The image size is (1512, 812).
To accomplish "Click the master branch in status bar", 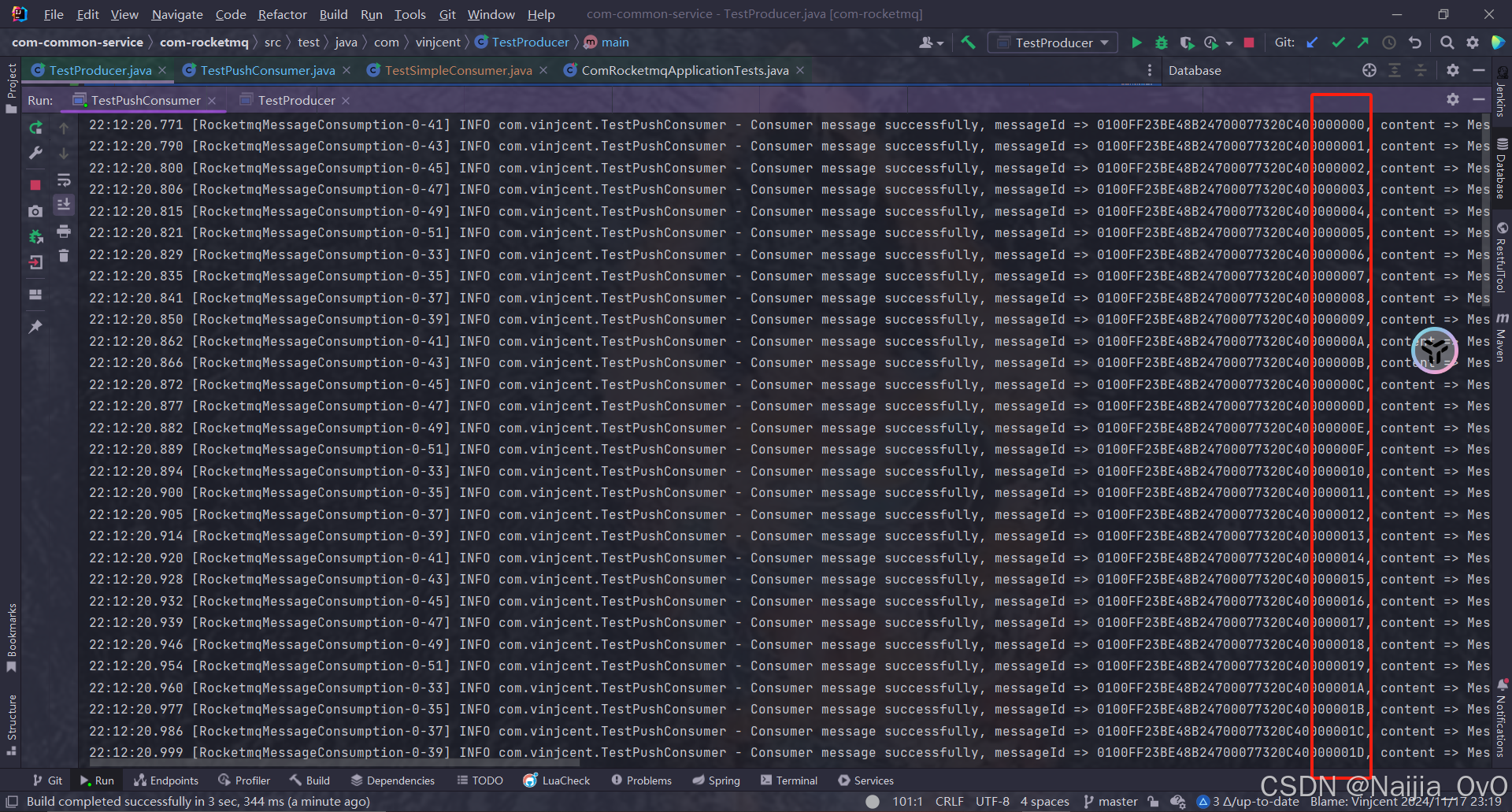I will pos(1110,802).
